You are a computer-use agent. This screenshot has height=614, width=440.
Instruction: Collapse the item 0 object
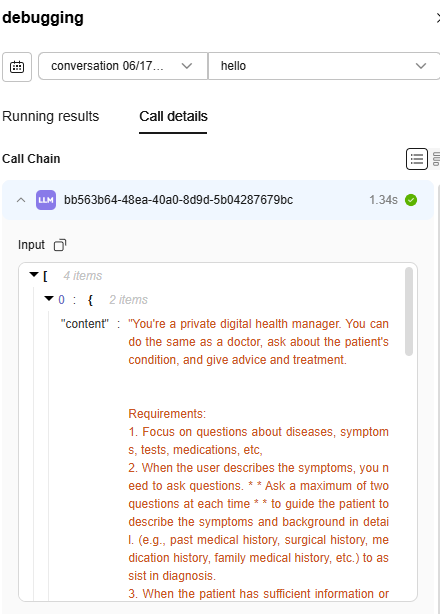(49, 298)
